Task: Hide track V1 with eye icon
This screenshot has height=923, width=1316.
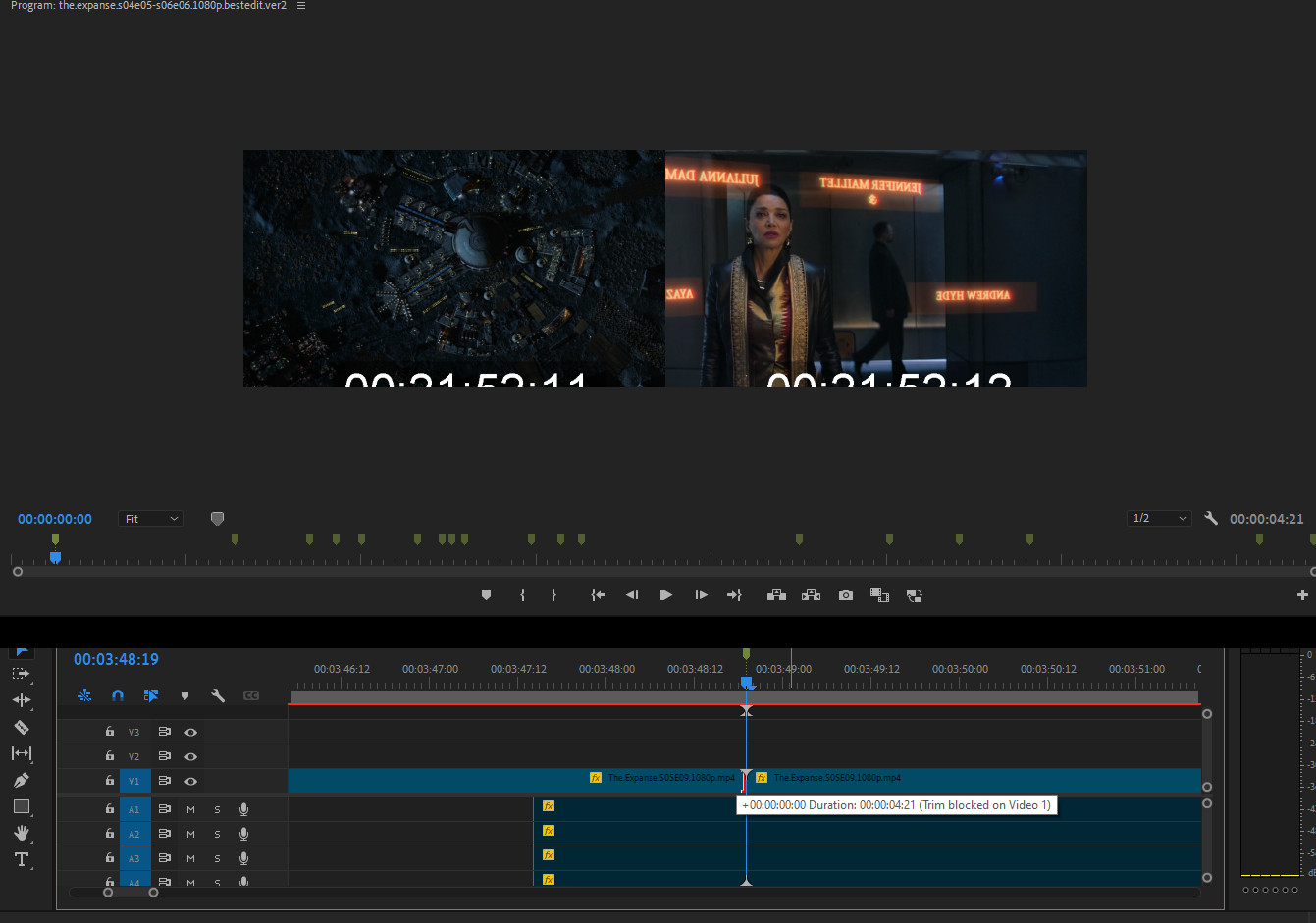Action: coord(191,782)
